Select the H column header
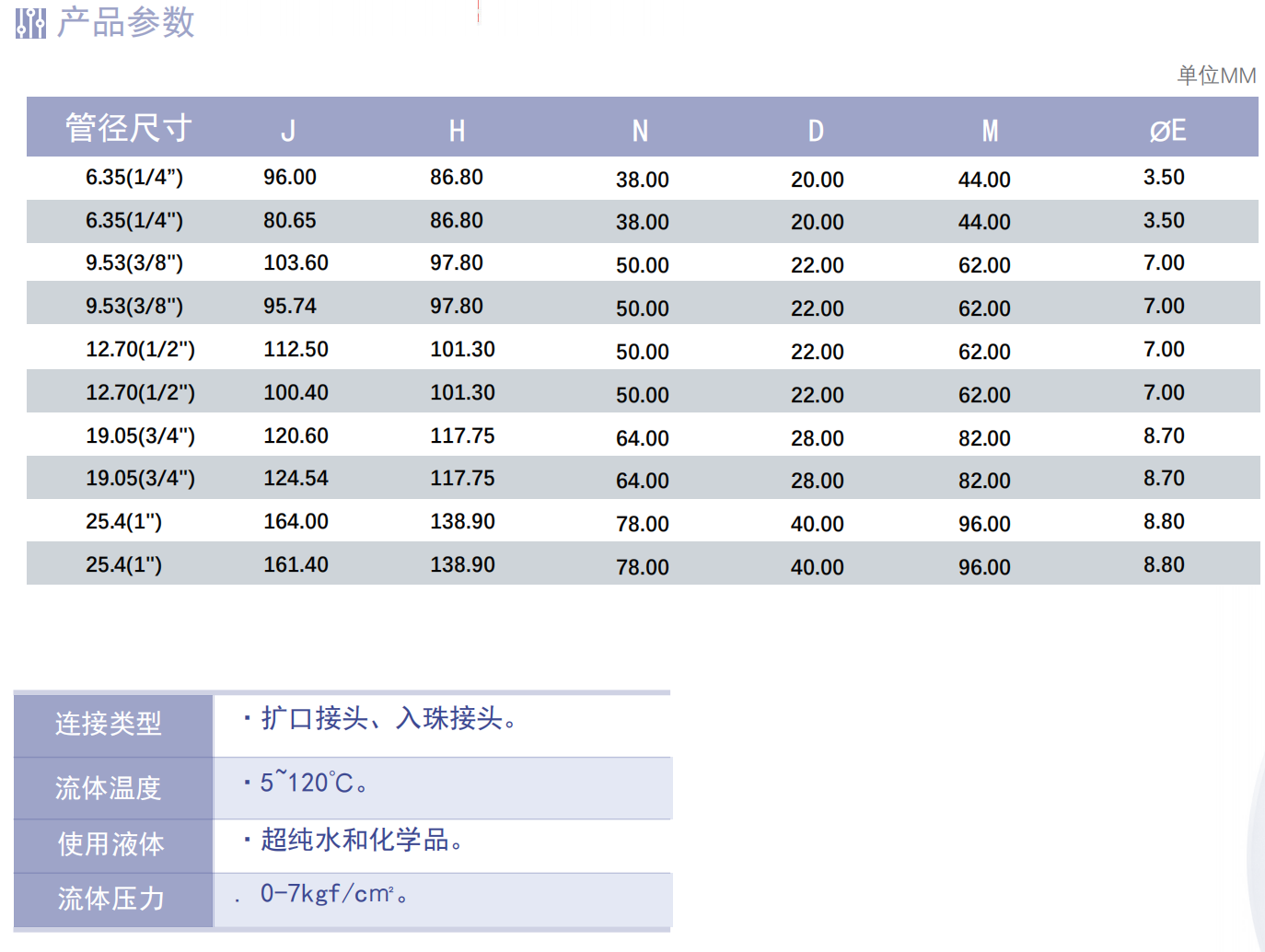Image resolution: width=1265 pixels, height=952 pixels. [x=457, y=131]
